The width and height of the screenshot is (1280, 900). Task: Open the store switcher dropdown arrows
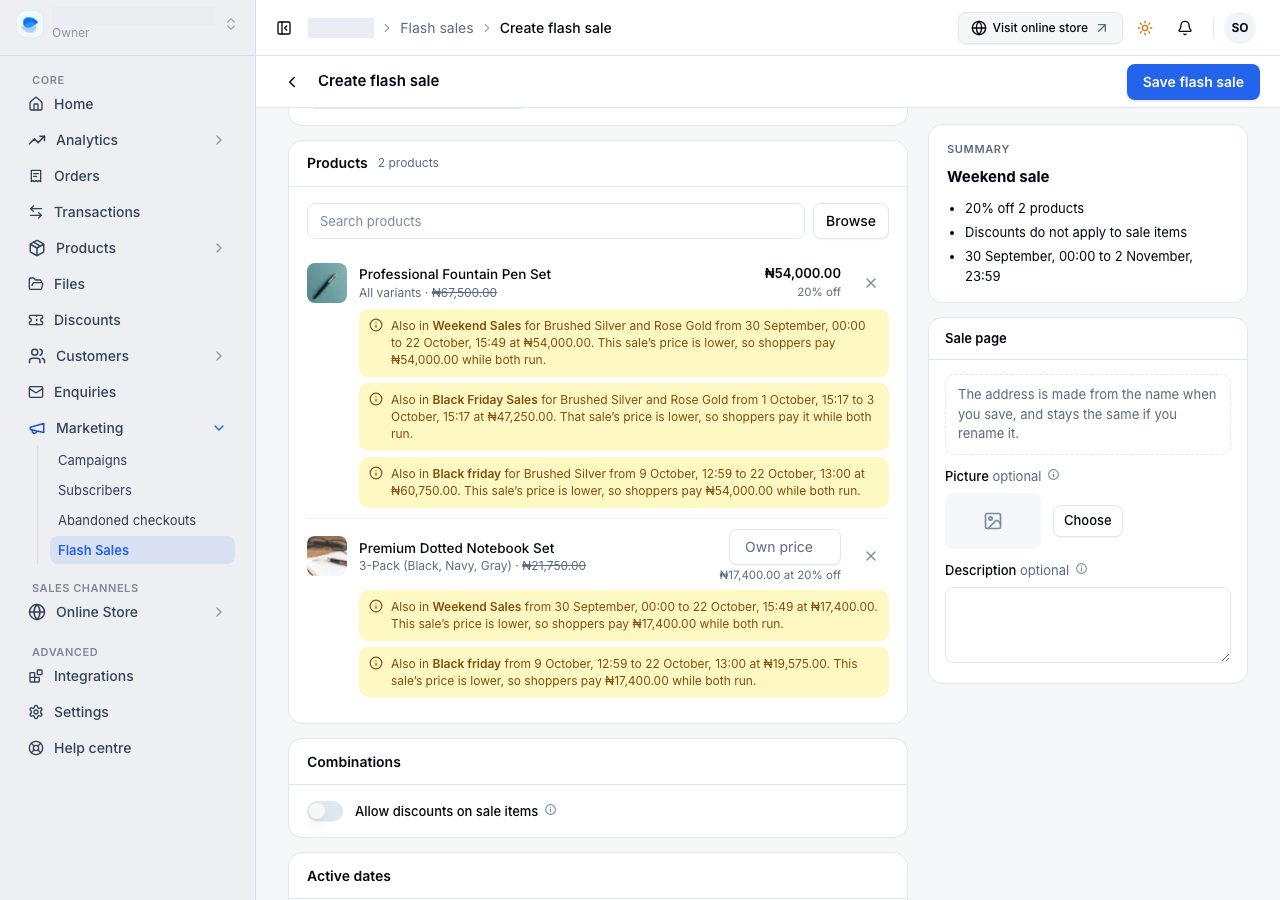231,24
